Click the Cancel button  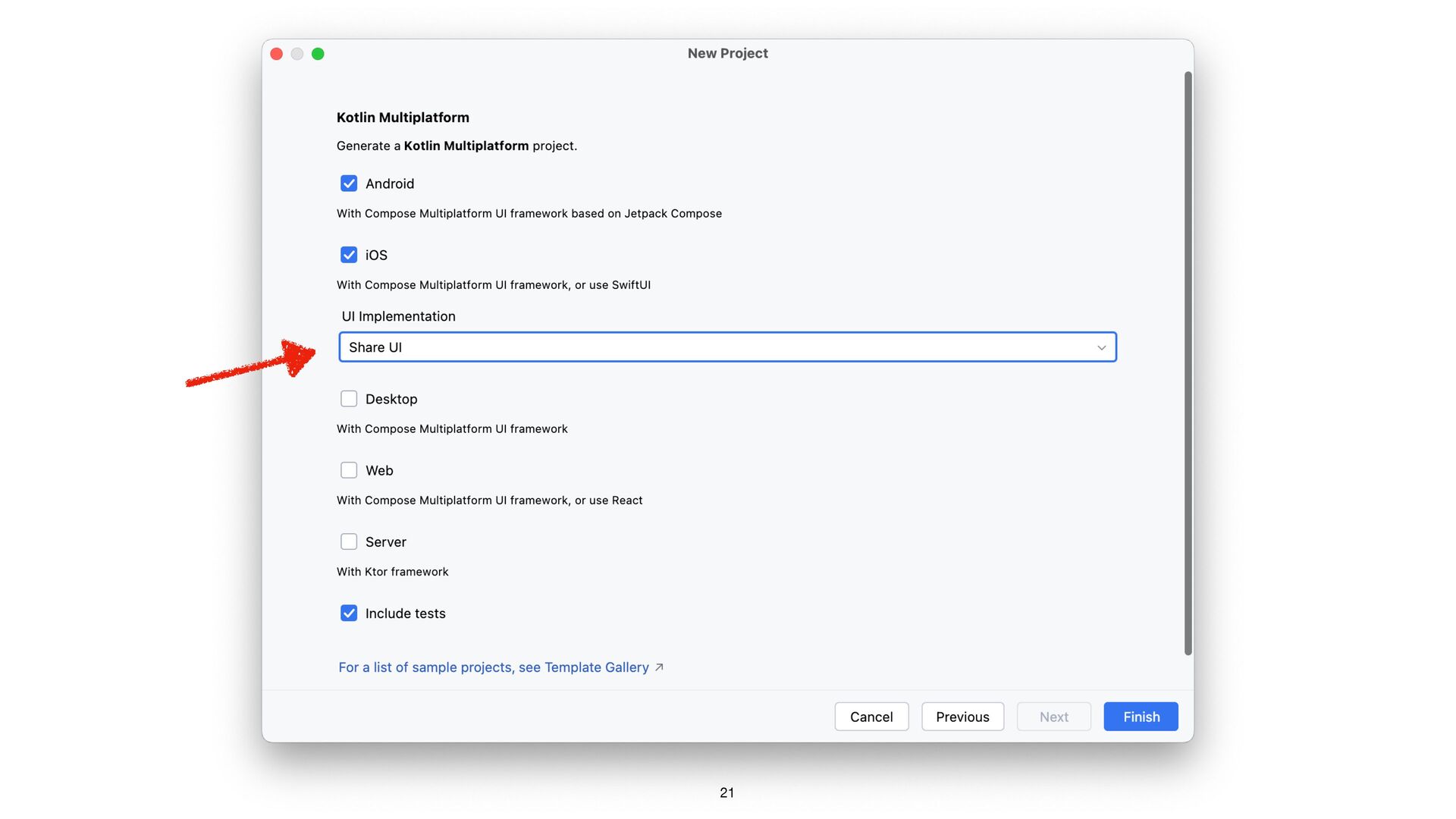(871, 717)
